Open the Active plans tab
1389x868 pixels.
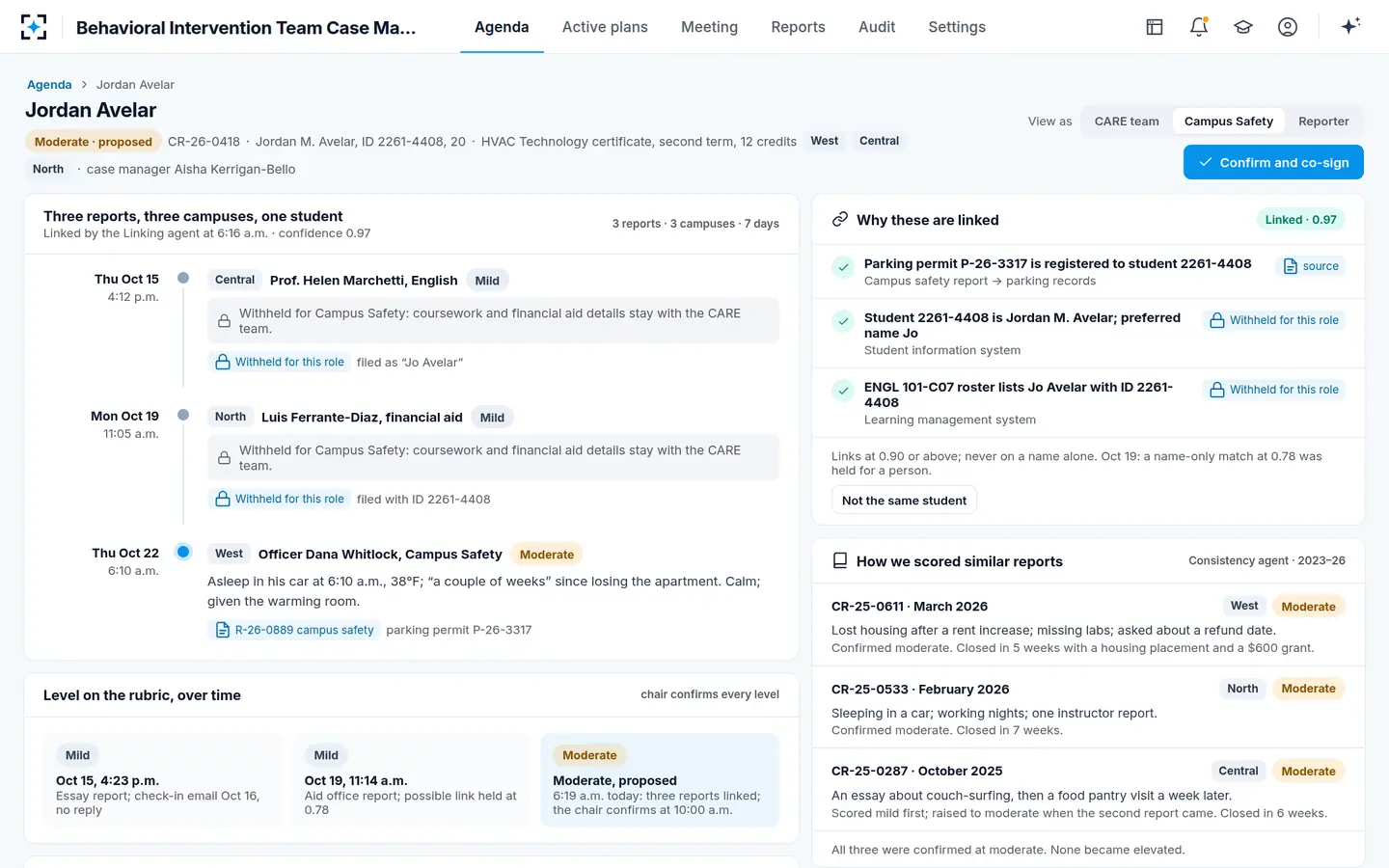tap(605, 27)
